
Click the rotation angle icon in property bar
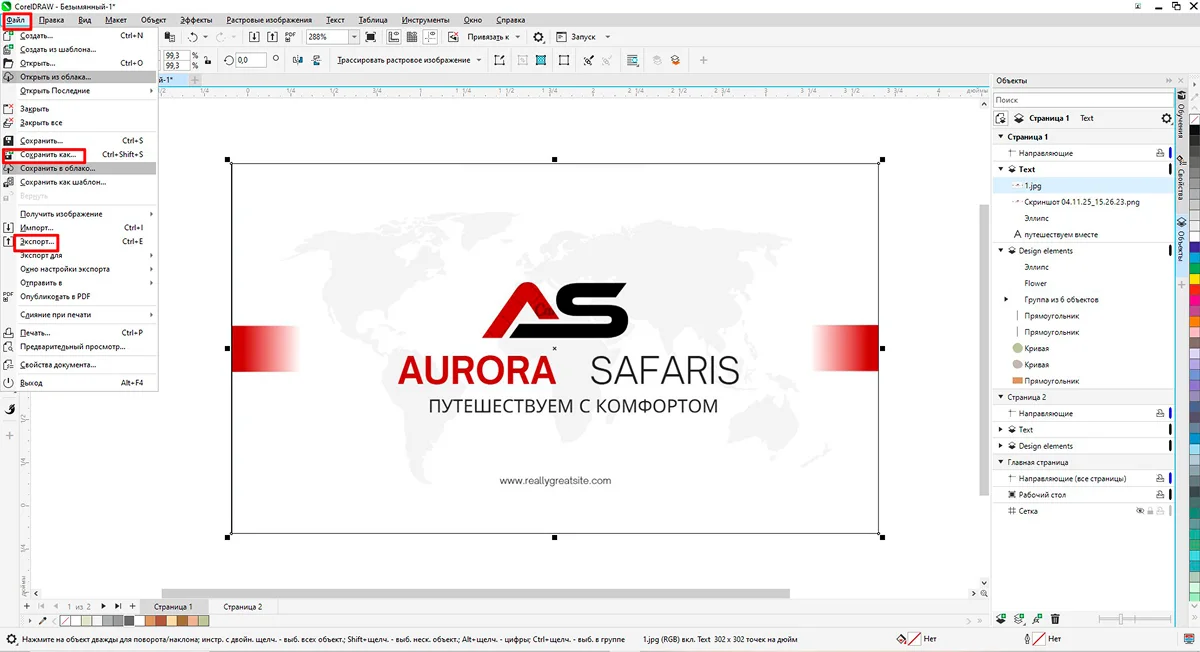[x=229, y=60]
